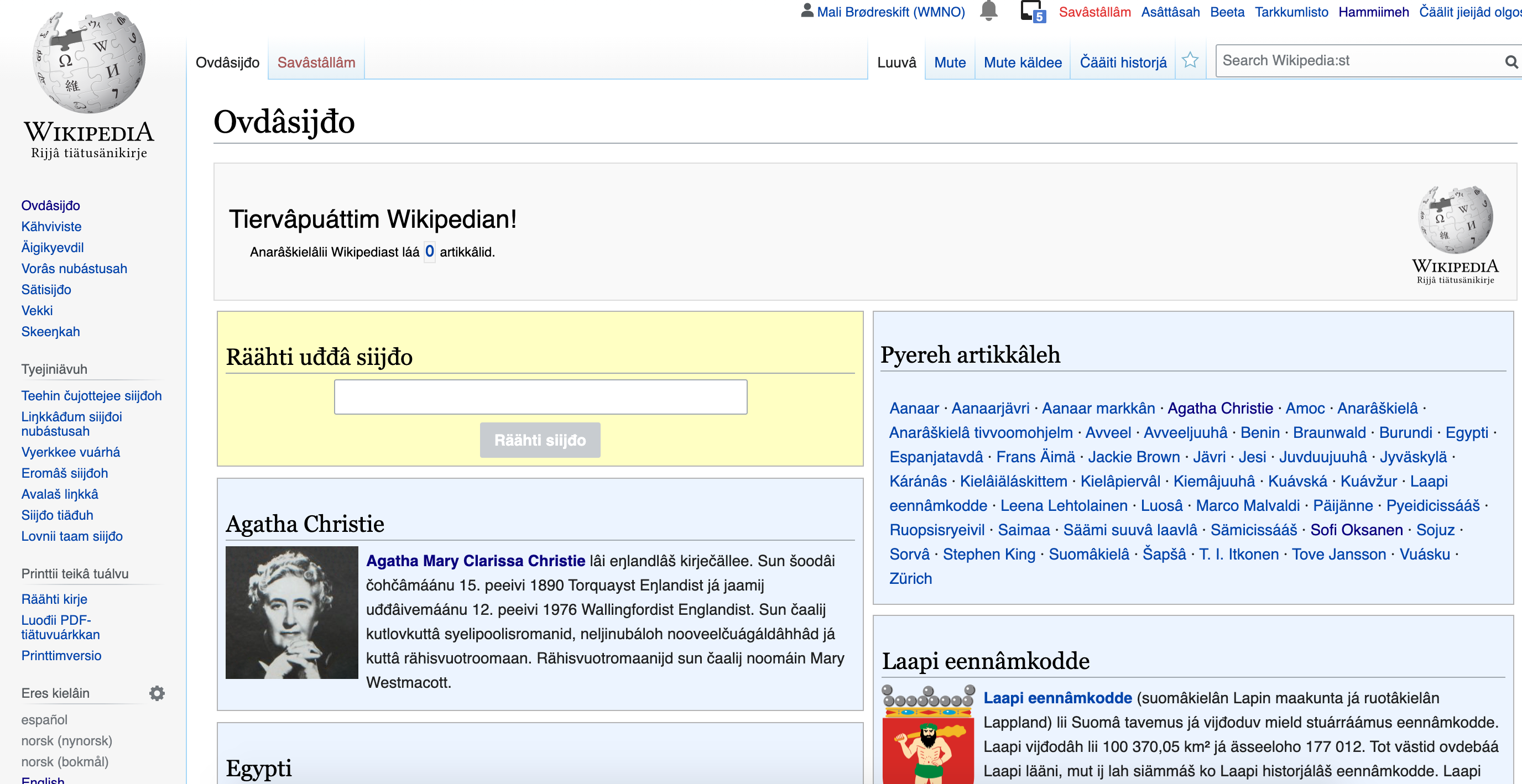This screenshot has height=784, width=1522.
Task: Open the Čääiti historjá tab
Action: point(1123,62)
